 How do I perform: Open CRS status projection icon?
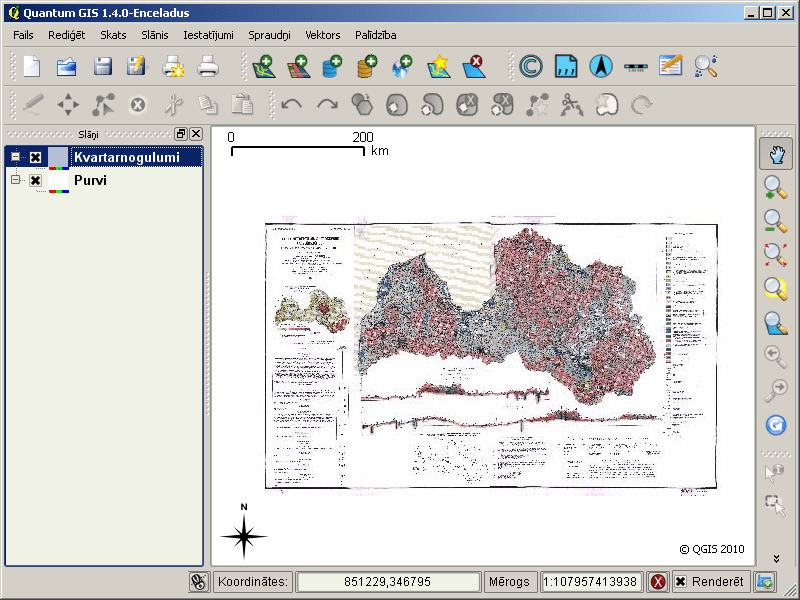[x=765, y=582]
